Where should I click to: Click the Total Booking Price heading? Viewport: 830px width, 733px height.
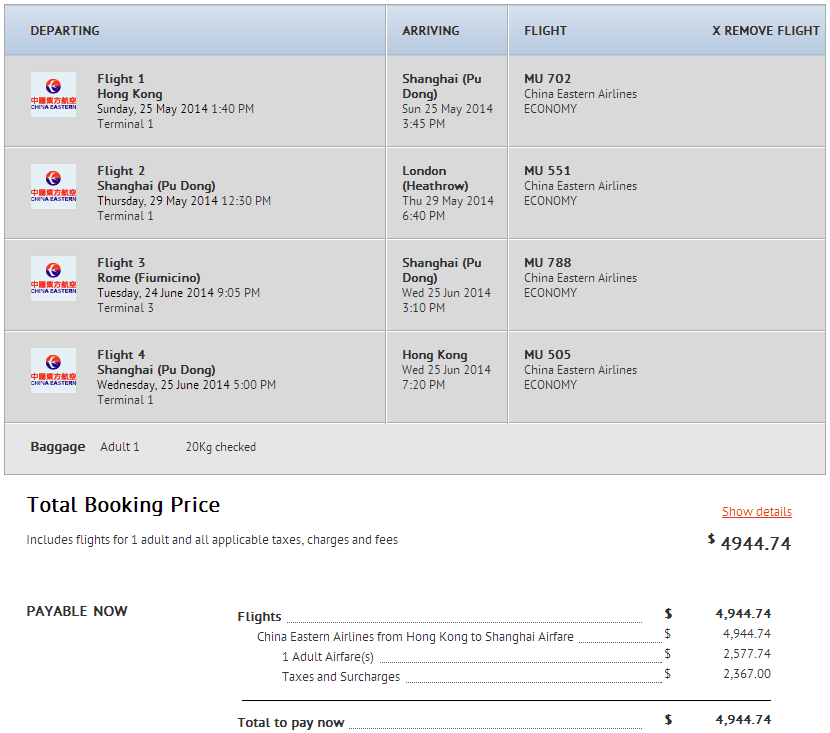tap(123, 505)
